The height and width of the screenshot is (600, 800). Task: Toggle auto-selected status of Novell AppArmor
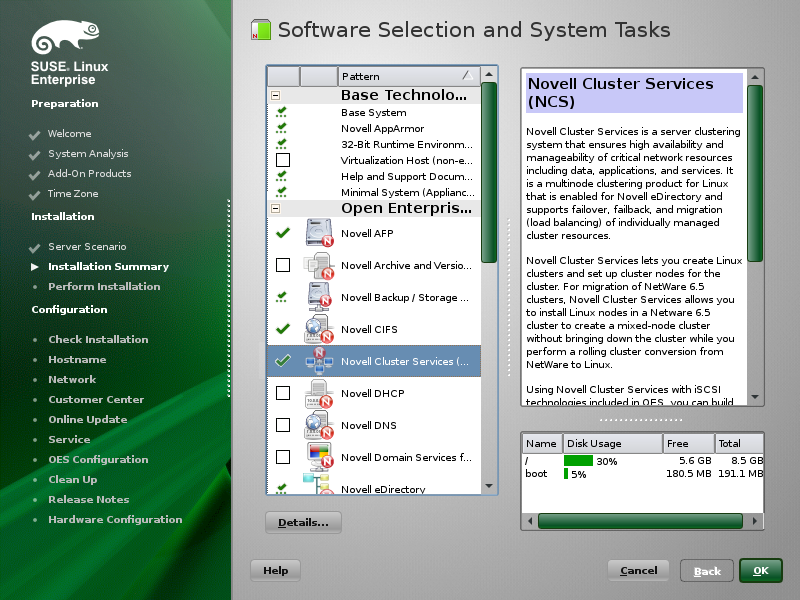[x=282, y=128]
